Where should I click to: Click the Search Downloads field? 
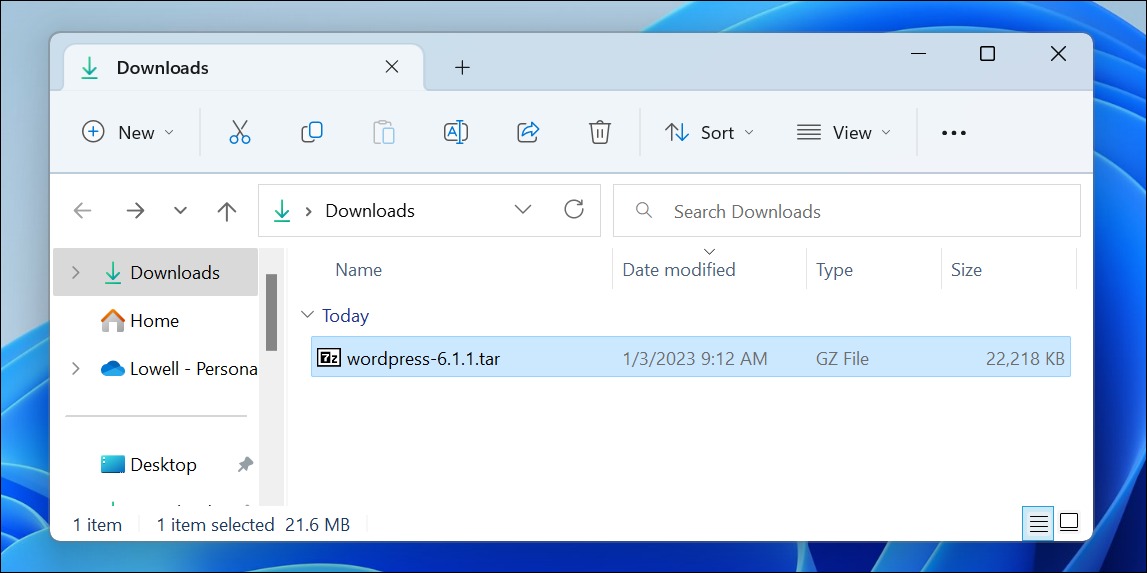click(x=846, y=211)
